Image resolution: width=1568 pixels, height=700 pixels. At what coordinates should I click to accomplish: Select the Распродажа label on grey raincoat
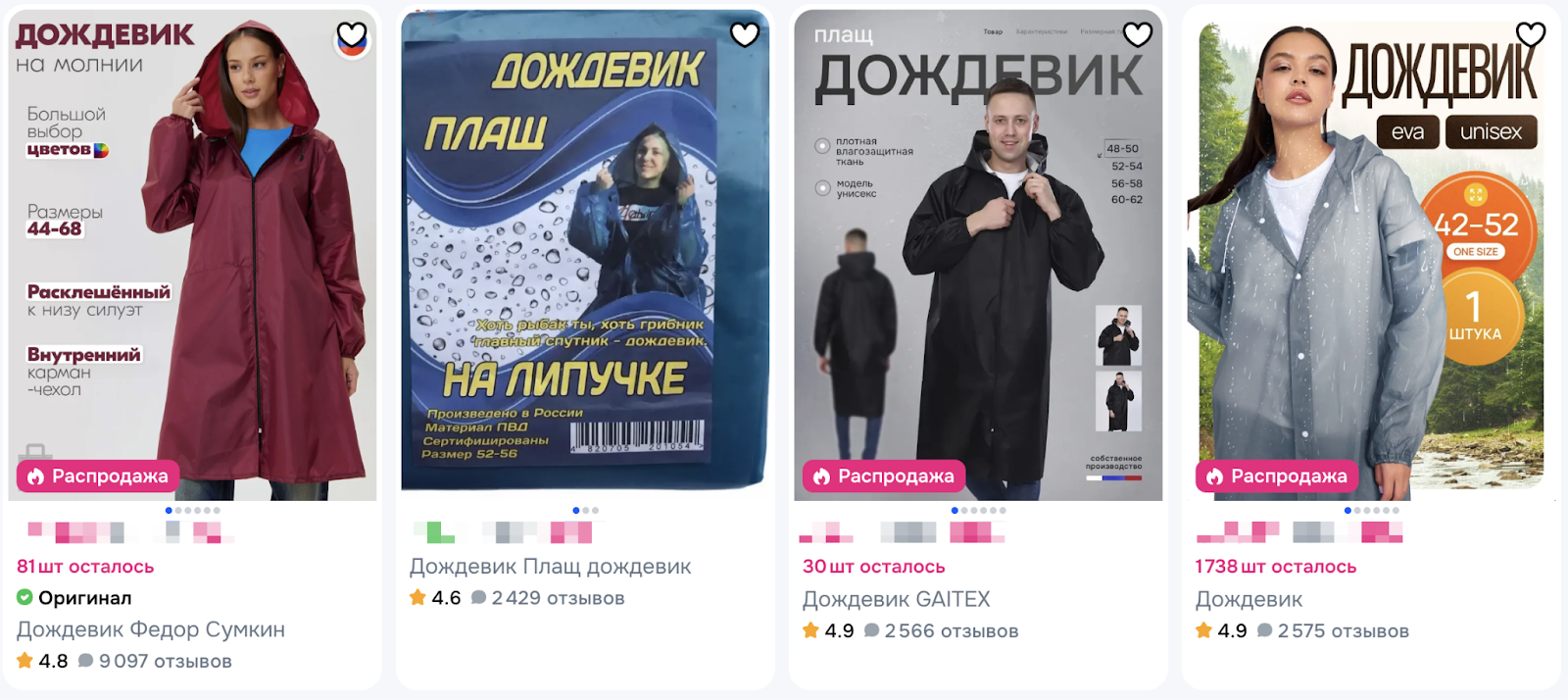point(1277,476)
